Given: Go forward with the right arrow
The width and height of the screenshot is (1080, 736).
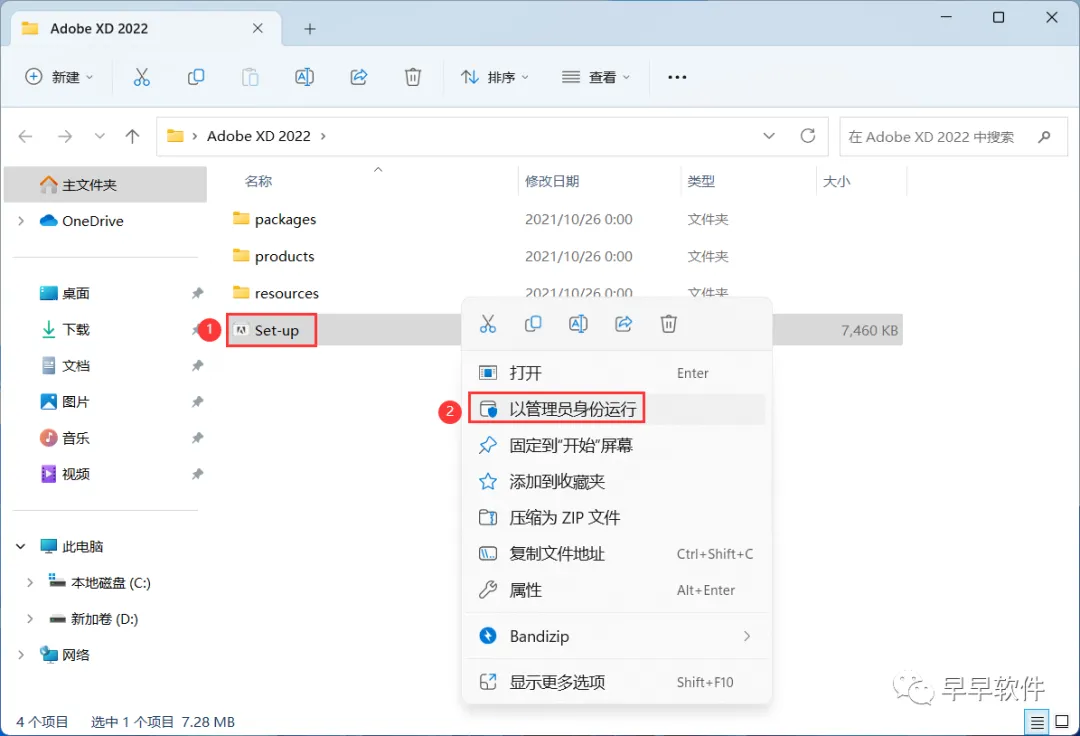Looking at the screenshot, I should pyautogui.click(x=65, y=136).
